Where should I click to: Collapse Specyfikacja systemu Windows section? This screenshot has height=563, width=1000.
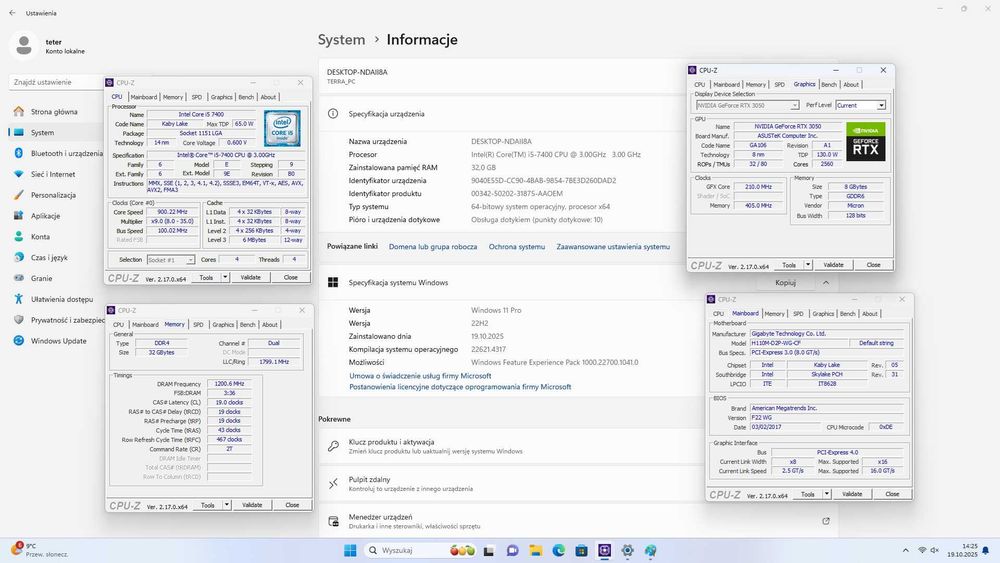[826, 282]
